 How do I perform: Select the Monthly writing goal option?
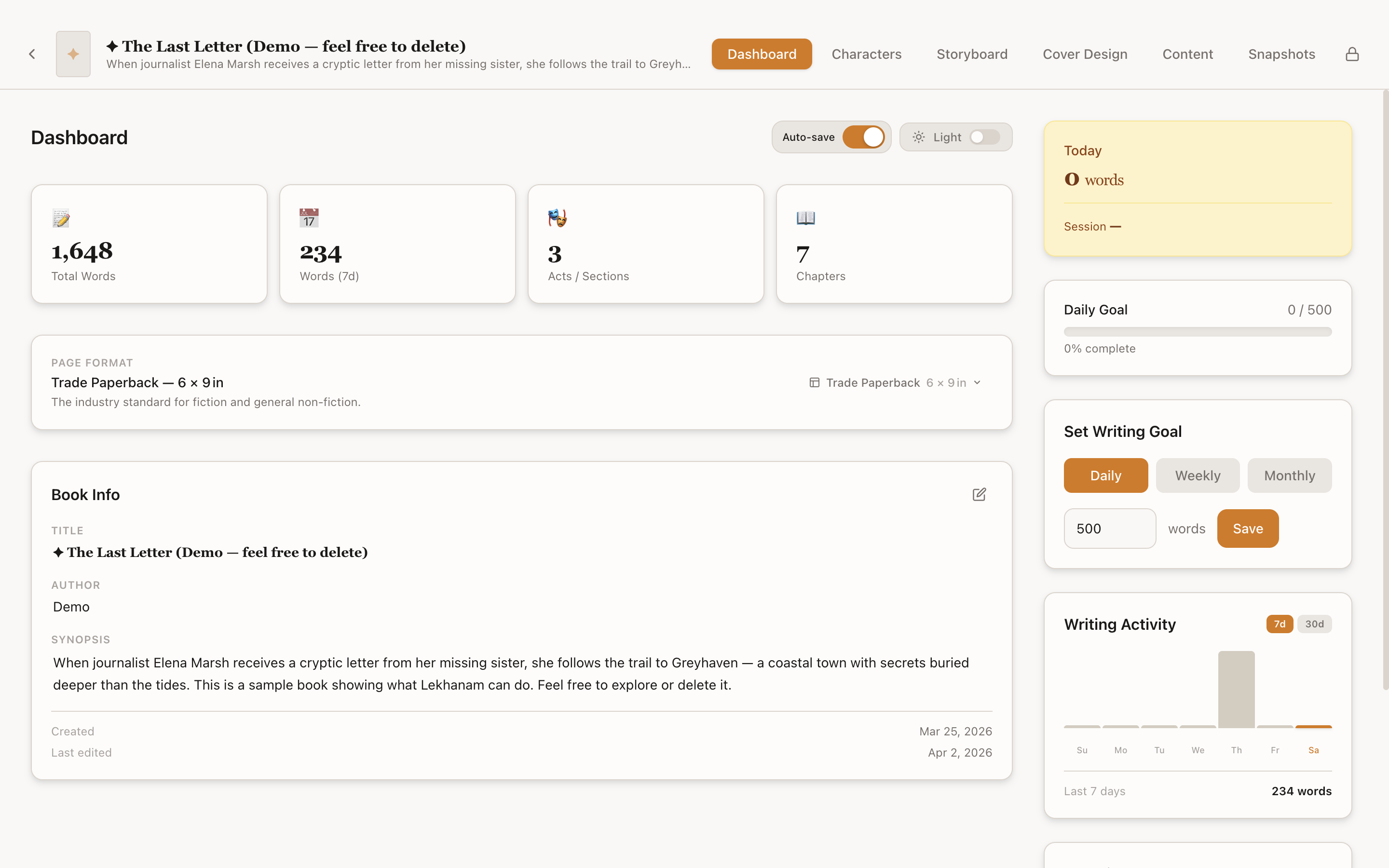click(1289, 475)
